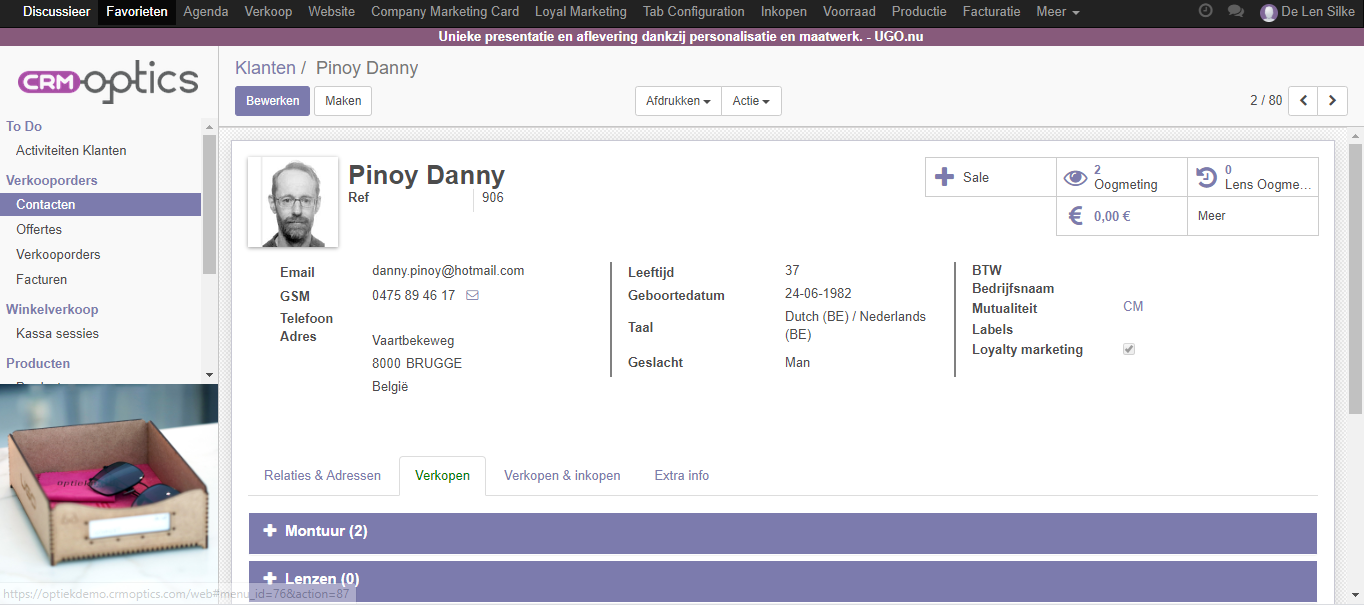The image size is (1364, 608).
Task: Open the Favorieten menu
Action: (137, 12)
